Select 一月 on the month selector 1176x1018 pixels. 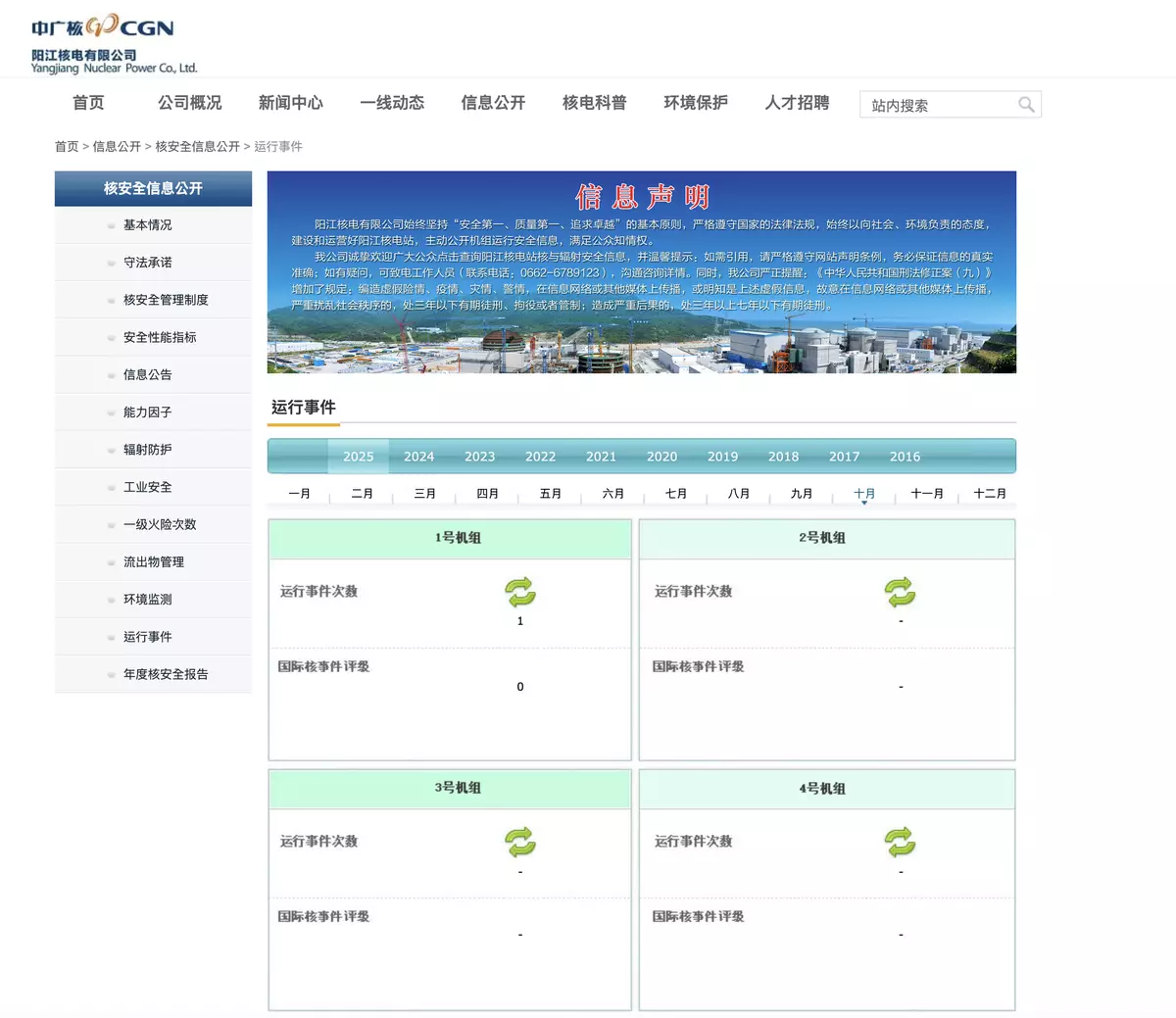(x=300, y=494)
